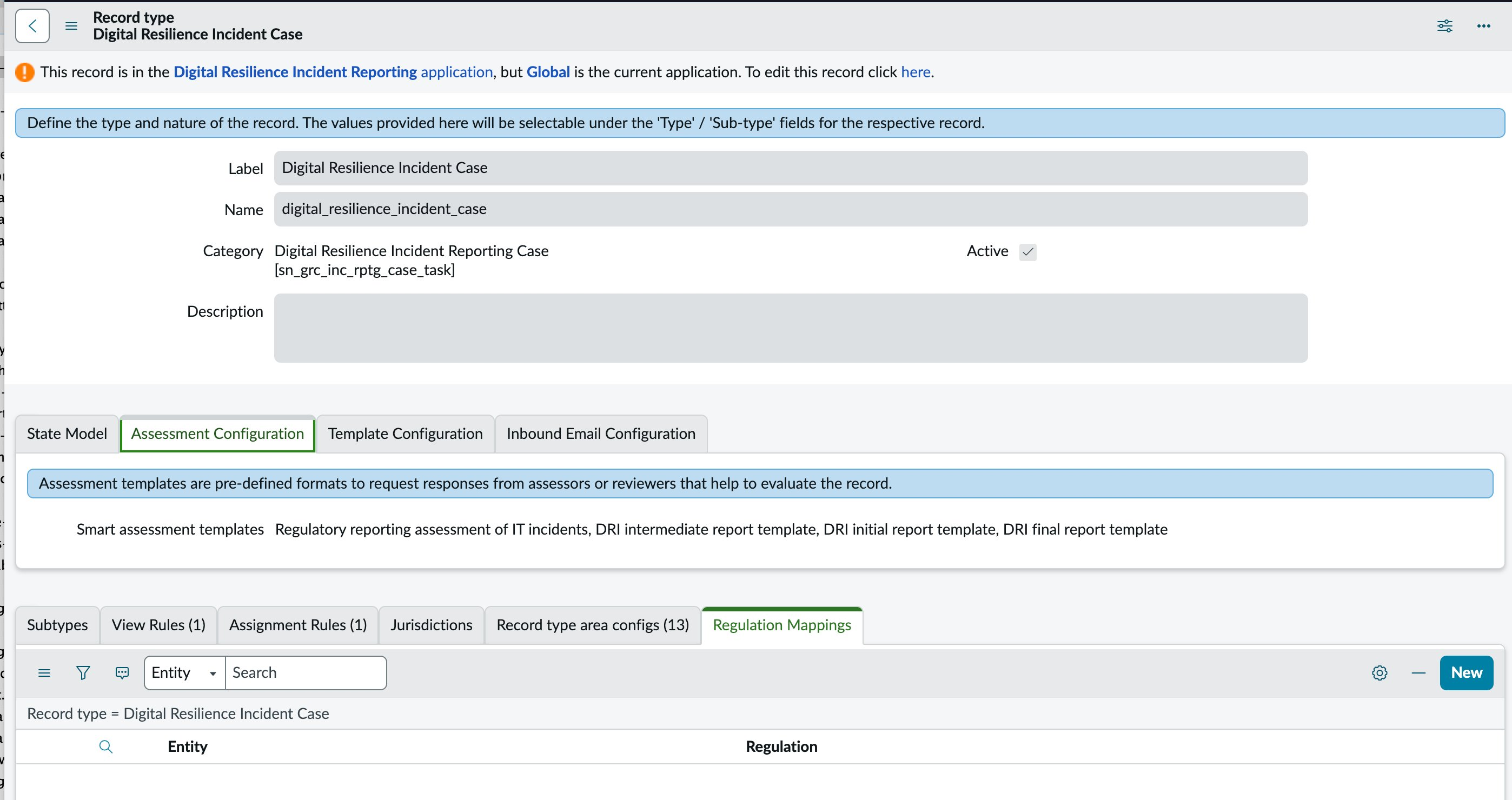Open the View Rules (1) tab
Screen dimensions: 1512x800
click(x=158, y=625)
